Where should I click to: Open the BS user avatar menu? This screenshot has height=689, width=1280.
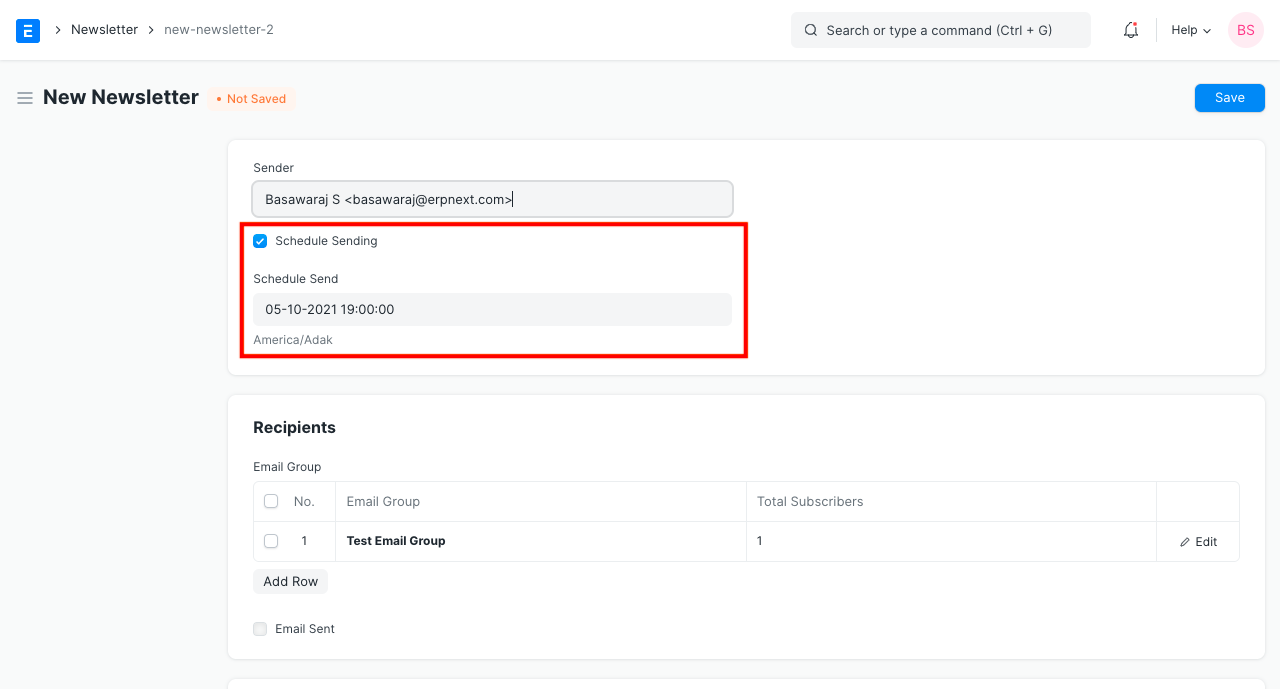(1245, 30)
